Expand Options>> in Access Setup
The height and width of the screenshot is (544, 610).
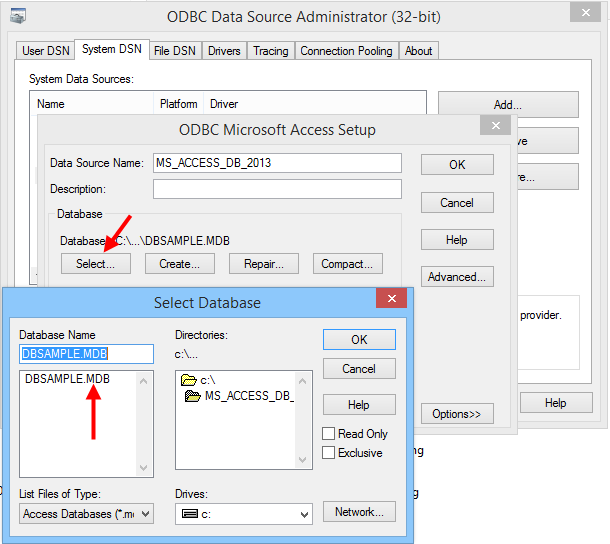point(458,414)
